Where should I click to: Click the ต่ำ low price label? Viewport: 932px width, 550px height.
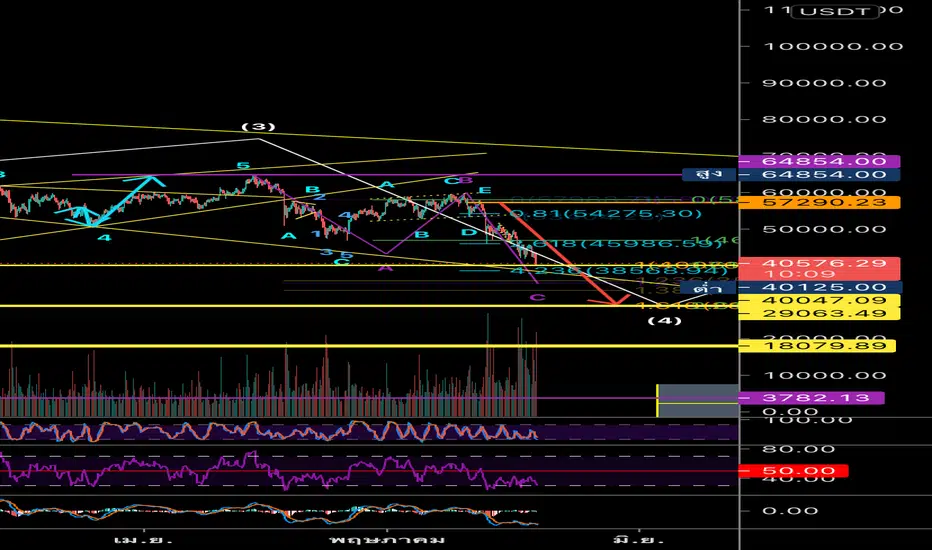point(708,288)
